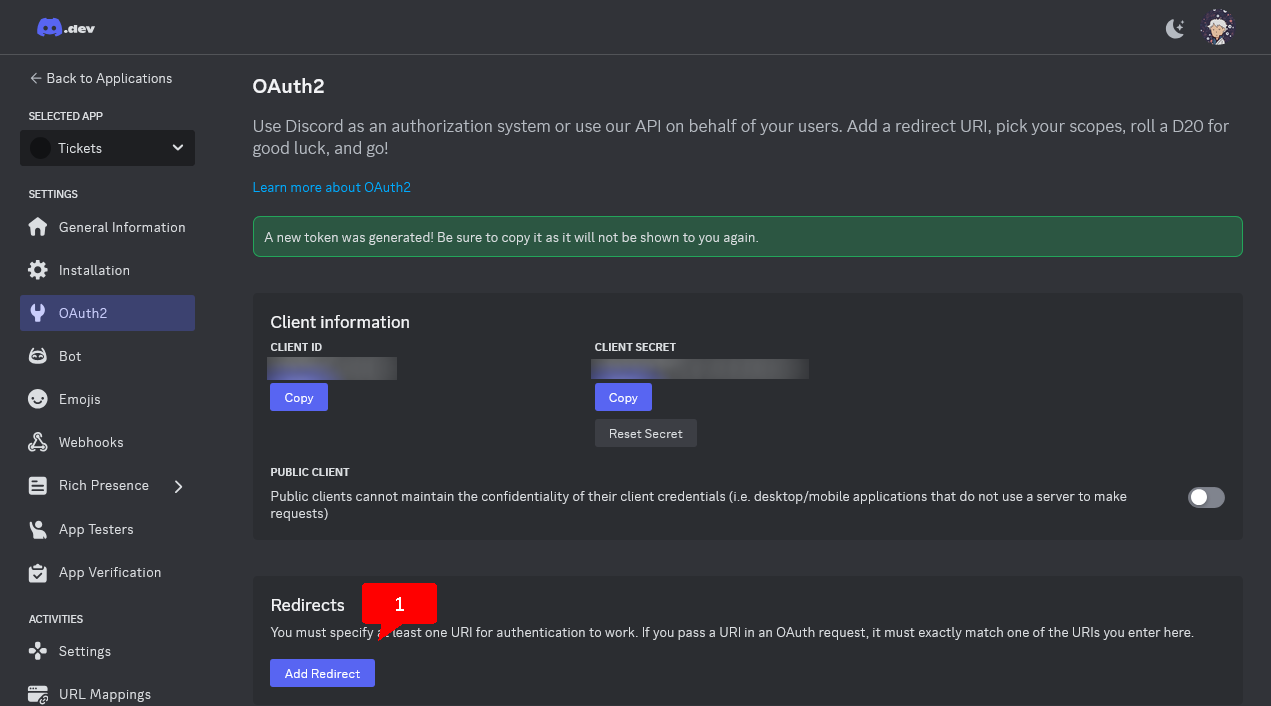Screen dimensions: 1271x706
Task: Open General Information via its house icon
Action: point(36,227)
